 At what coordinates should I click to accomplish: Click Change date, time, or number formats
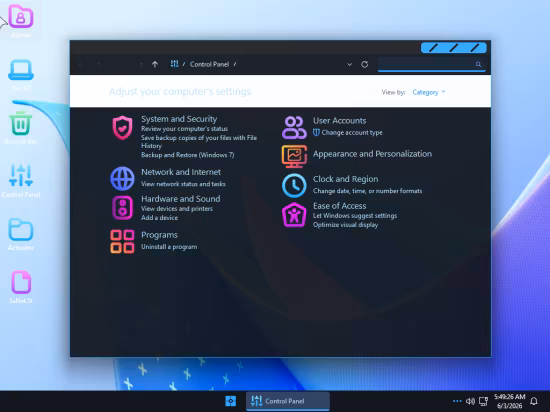(x=368, y=191)
